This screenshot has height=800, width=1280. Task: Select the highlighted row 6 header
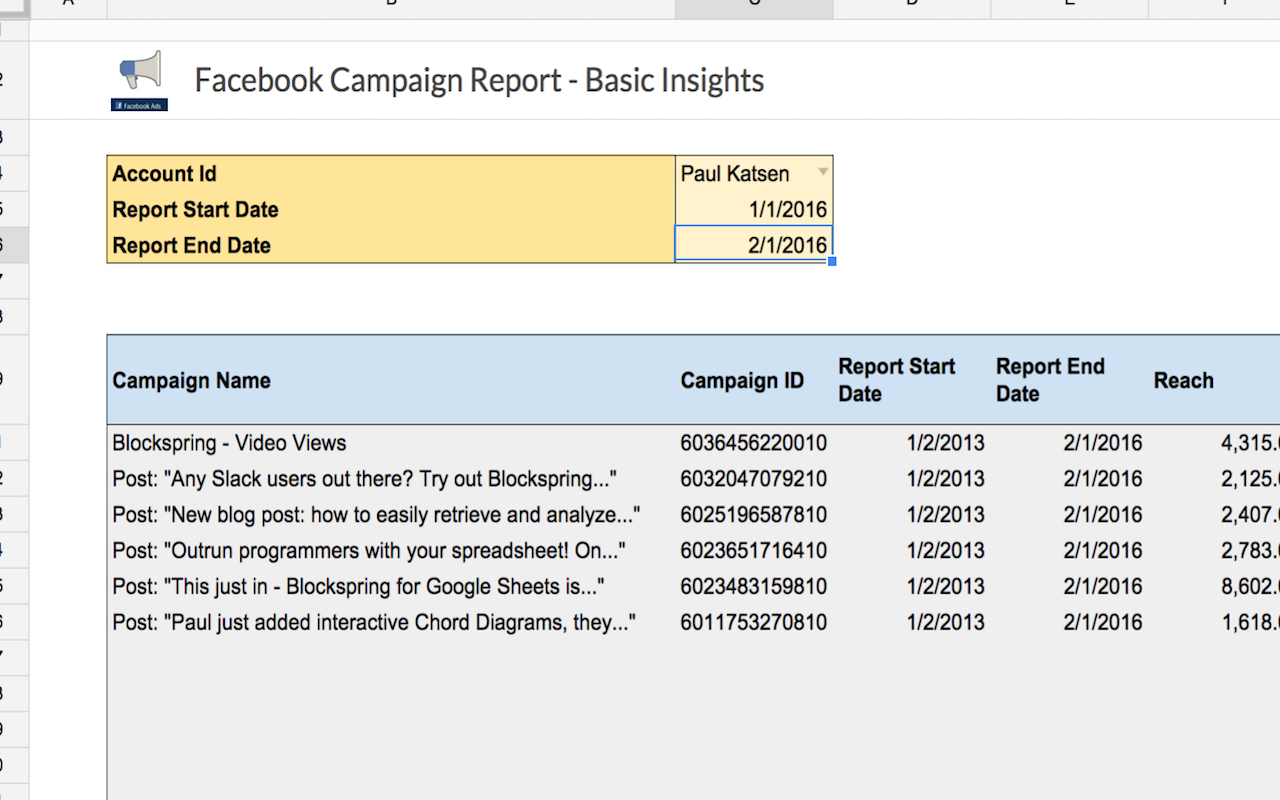[14, 246]
